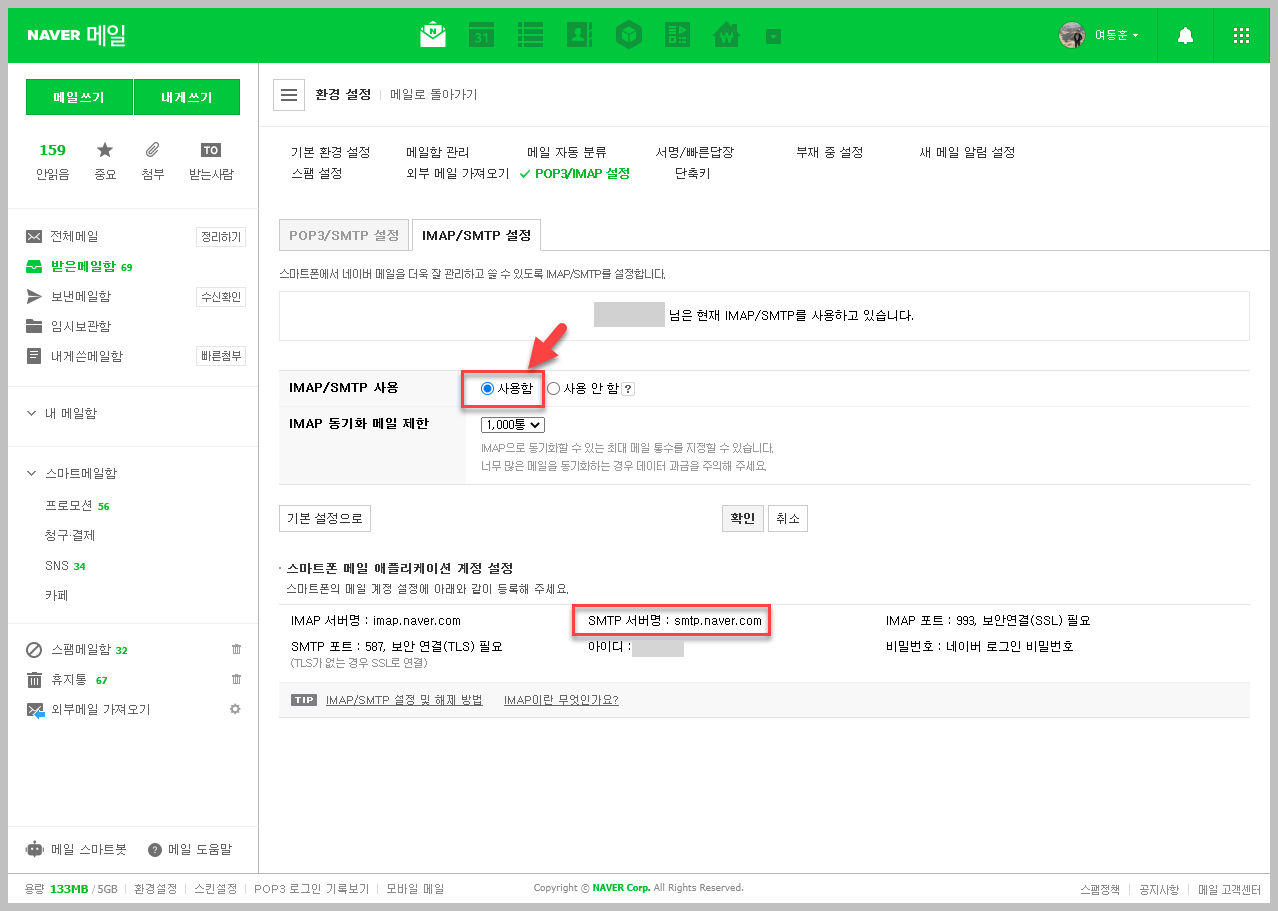Empty 휴지통 using its trash icon
Screen dimensions: 1278x911
point(236,680)
